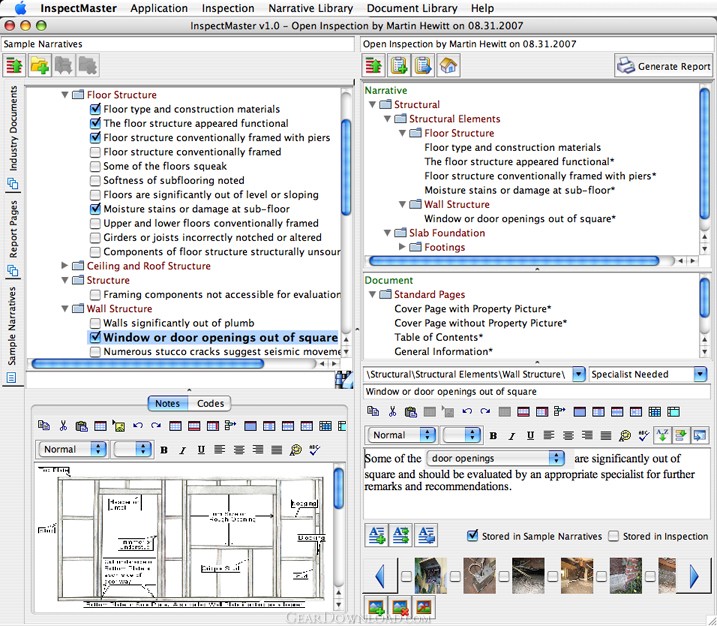The image size is (717, 626).
Task: Click Copy icon in the Notes editor toolbar
Action: (x=44, y=426)
